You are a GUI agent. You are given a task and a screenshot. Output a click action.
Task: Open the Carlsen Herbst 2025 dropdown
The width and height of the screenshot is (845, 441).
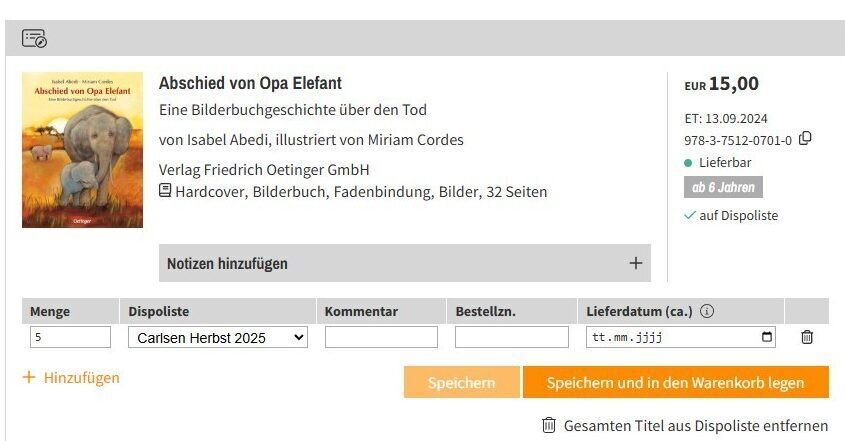(x=218, y=338)
